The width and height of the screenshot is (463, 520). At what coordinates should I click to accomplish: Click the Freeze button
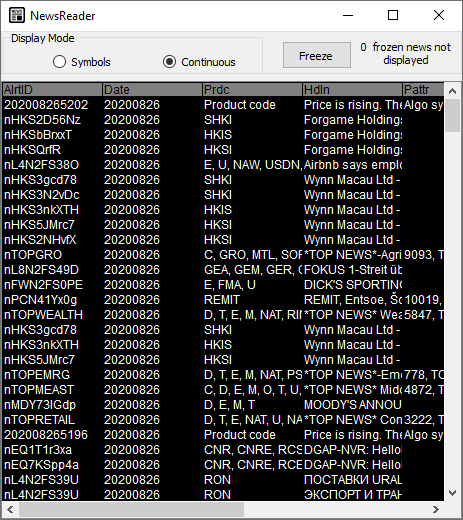click(x=317, y=55)
